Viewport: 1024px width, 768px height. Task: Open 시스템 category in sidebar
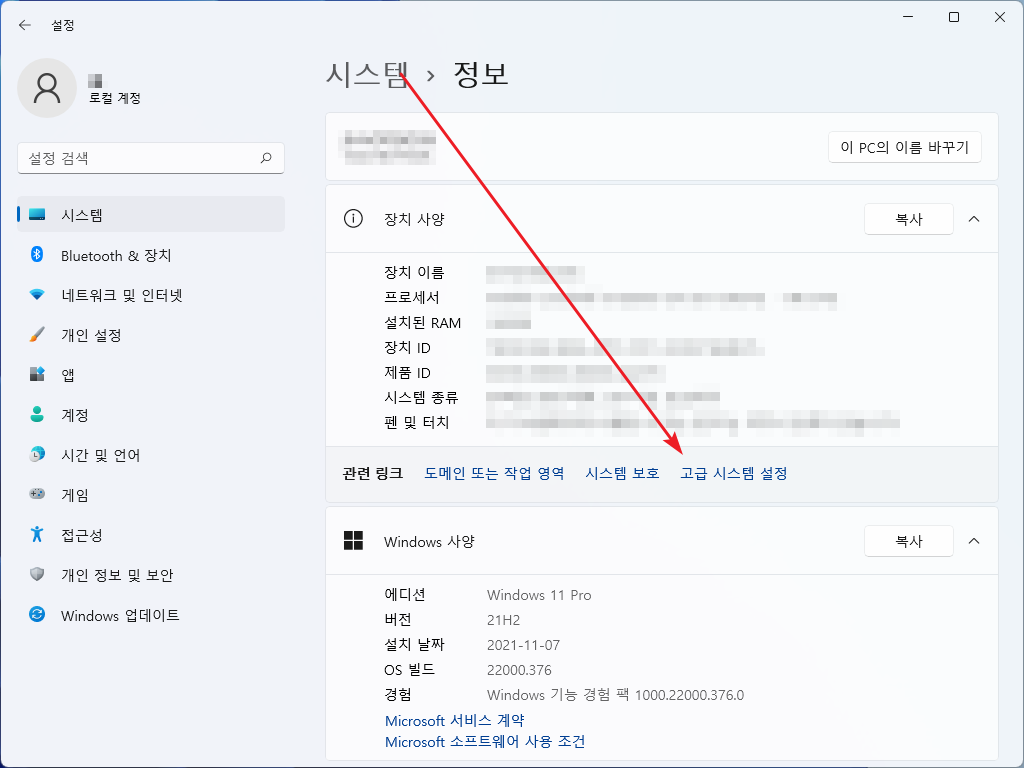pyautogui.click(x=151, y=214)
